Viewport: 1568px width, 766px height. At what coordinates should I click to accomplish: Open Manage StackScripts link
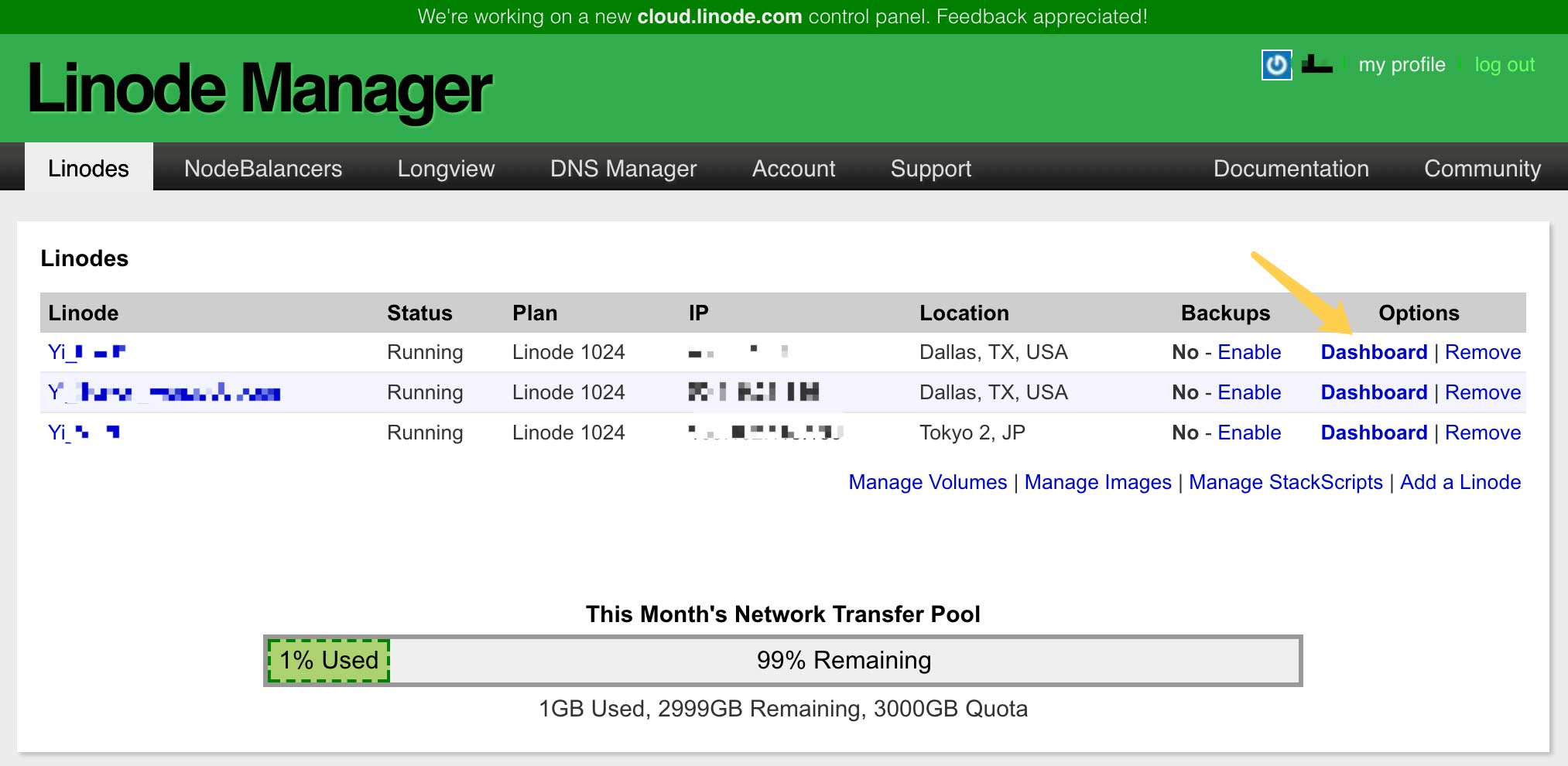[1286, 482]
